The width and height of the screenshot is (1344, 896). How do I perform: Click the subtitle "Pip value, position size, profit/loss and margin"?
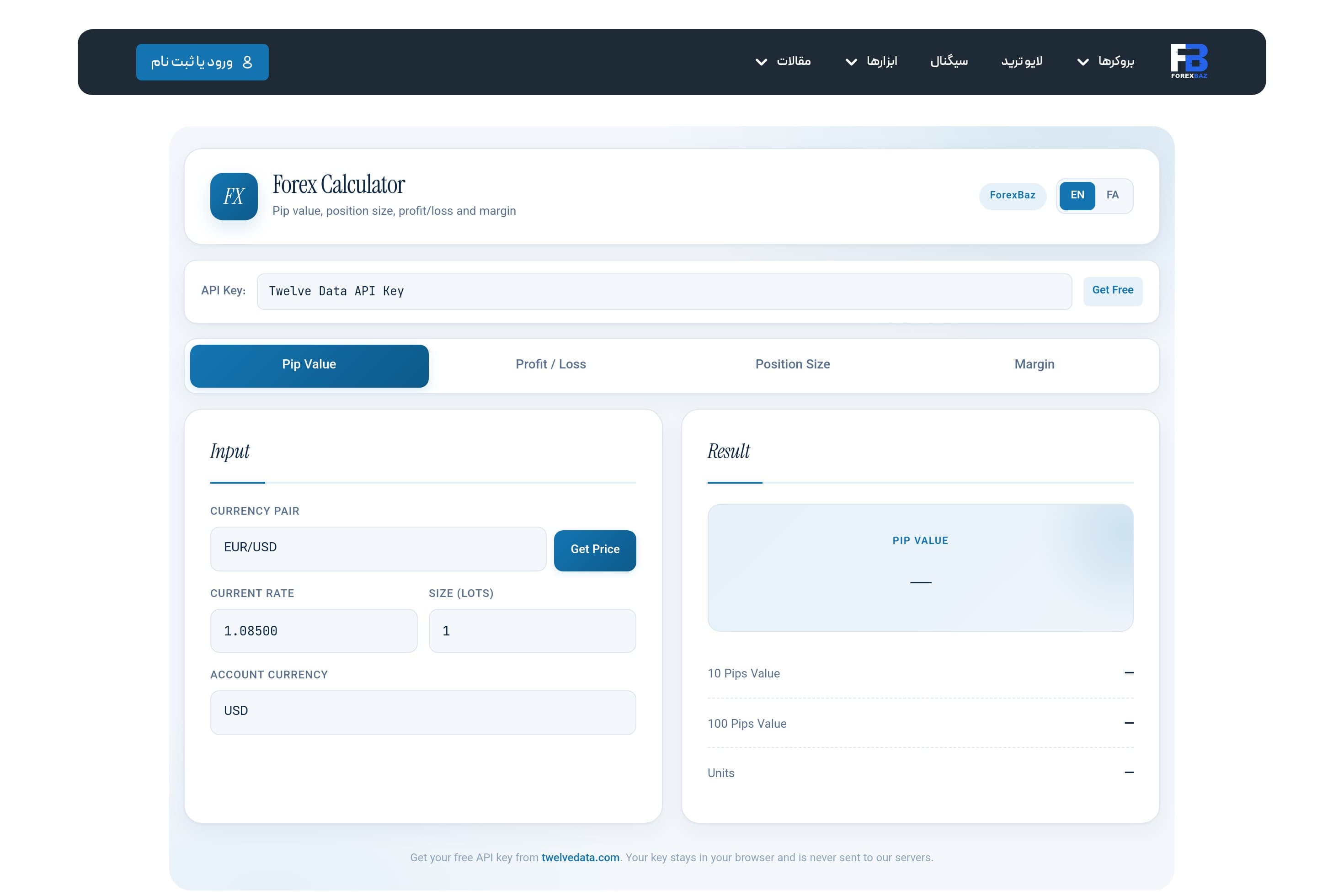pyautogui.click(x=394, y=211)
